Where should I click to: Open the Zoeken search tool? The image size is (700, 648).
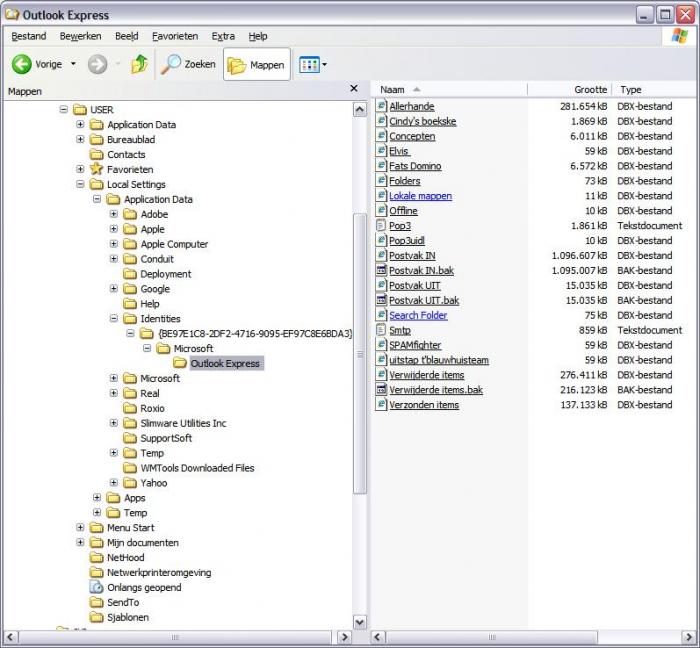click(x=188, y=64)
